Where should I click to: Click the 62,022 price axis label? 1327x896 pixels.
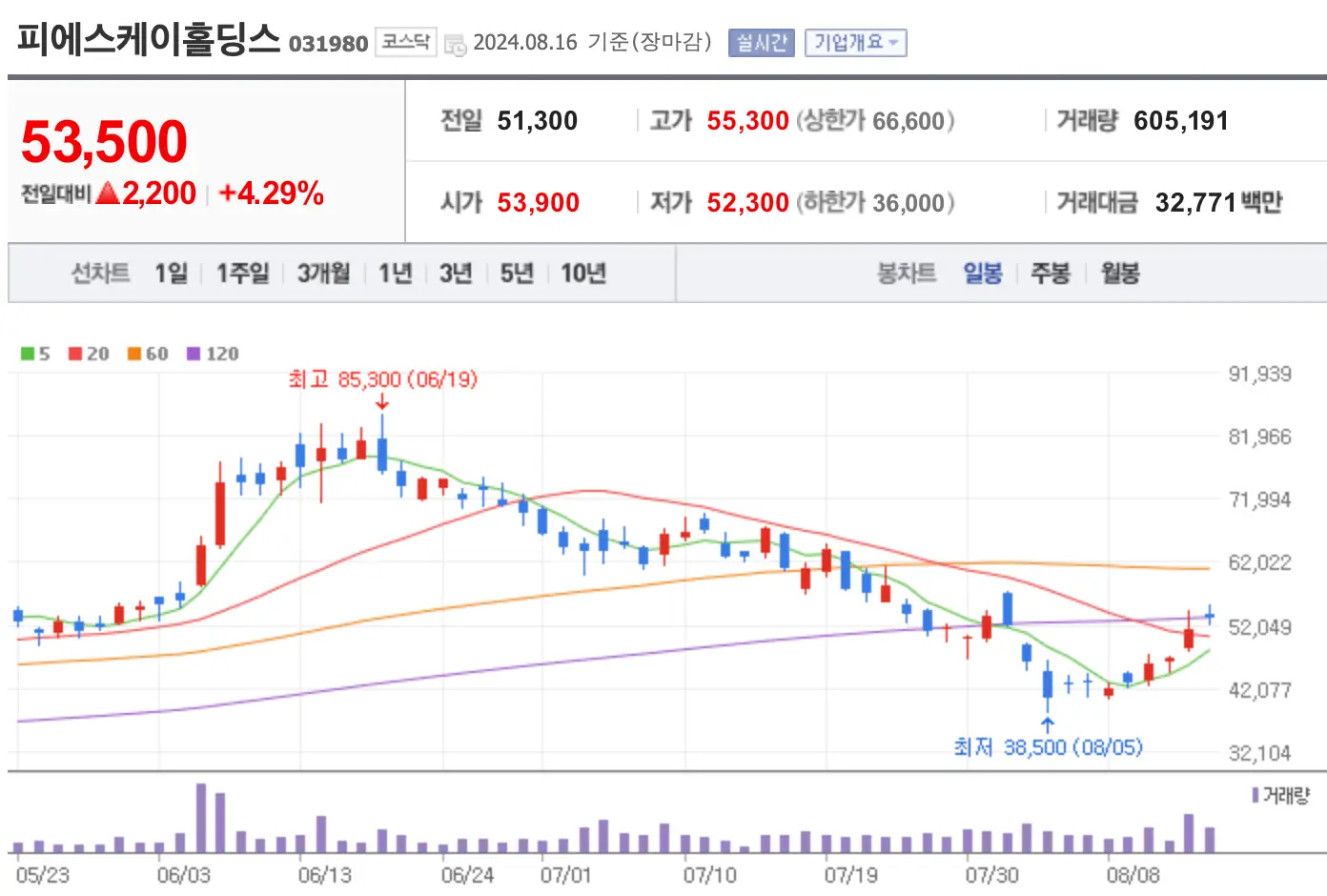click(1259, 563)
